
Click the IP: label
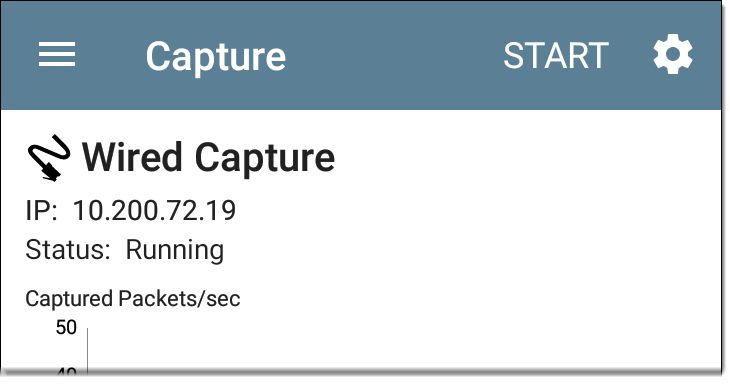[41, 210]
